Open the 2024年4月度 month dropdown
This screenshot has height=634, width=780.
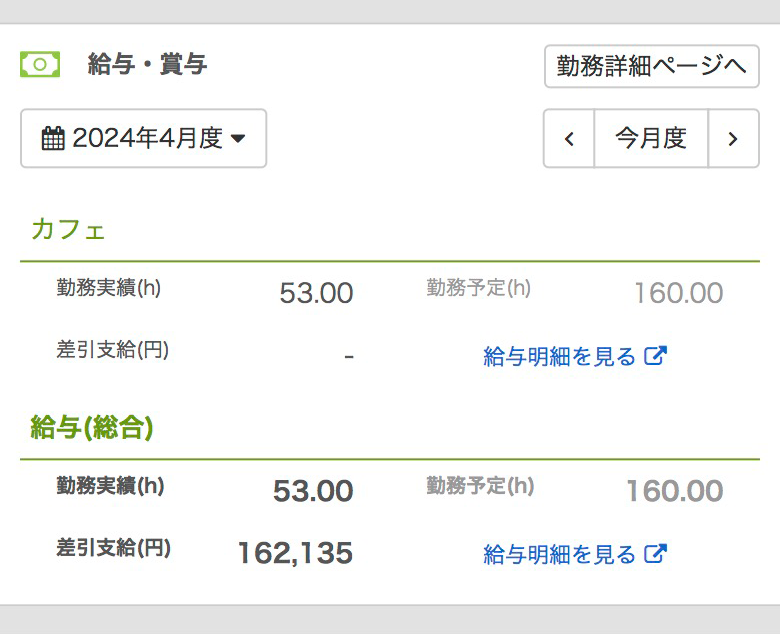coord(143,138)
